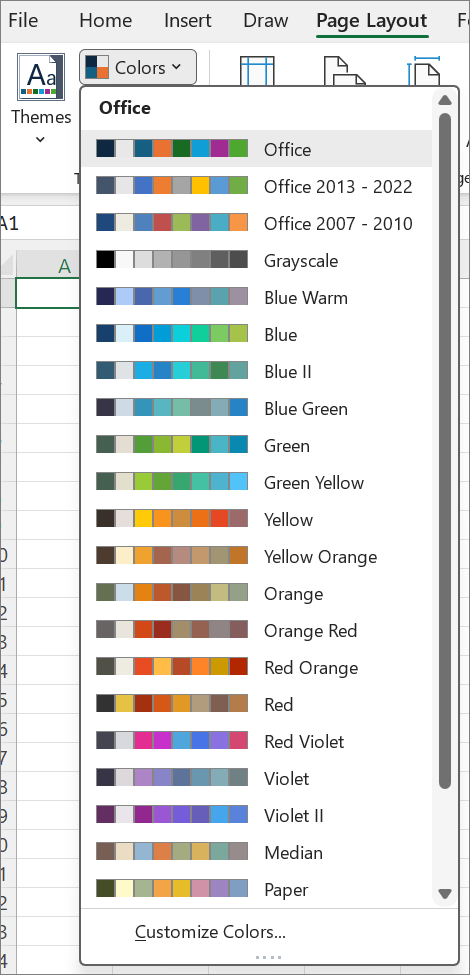Select the Red color scheme

pyautogui.click(x=257, y=704)
